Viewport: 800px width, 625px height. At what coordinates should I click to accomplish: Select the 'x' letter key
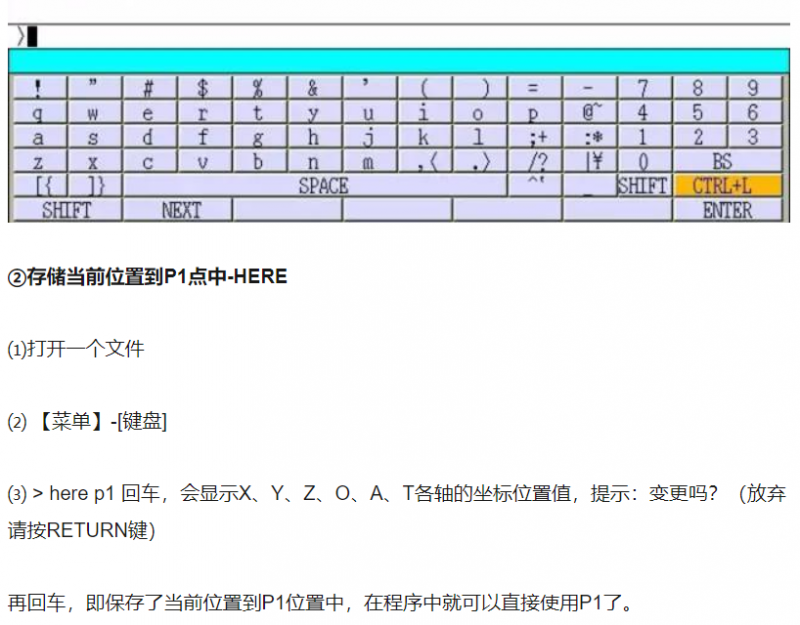pyautogui.click(x=94, y=161)
